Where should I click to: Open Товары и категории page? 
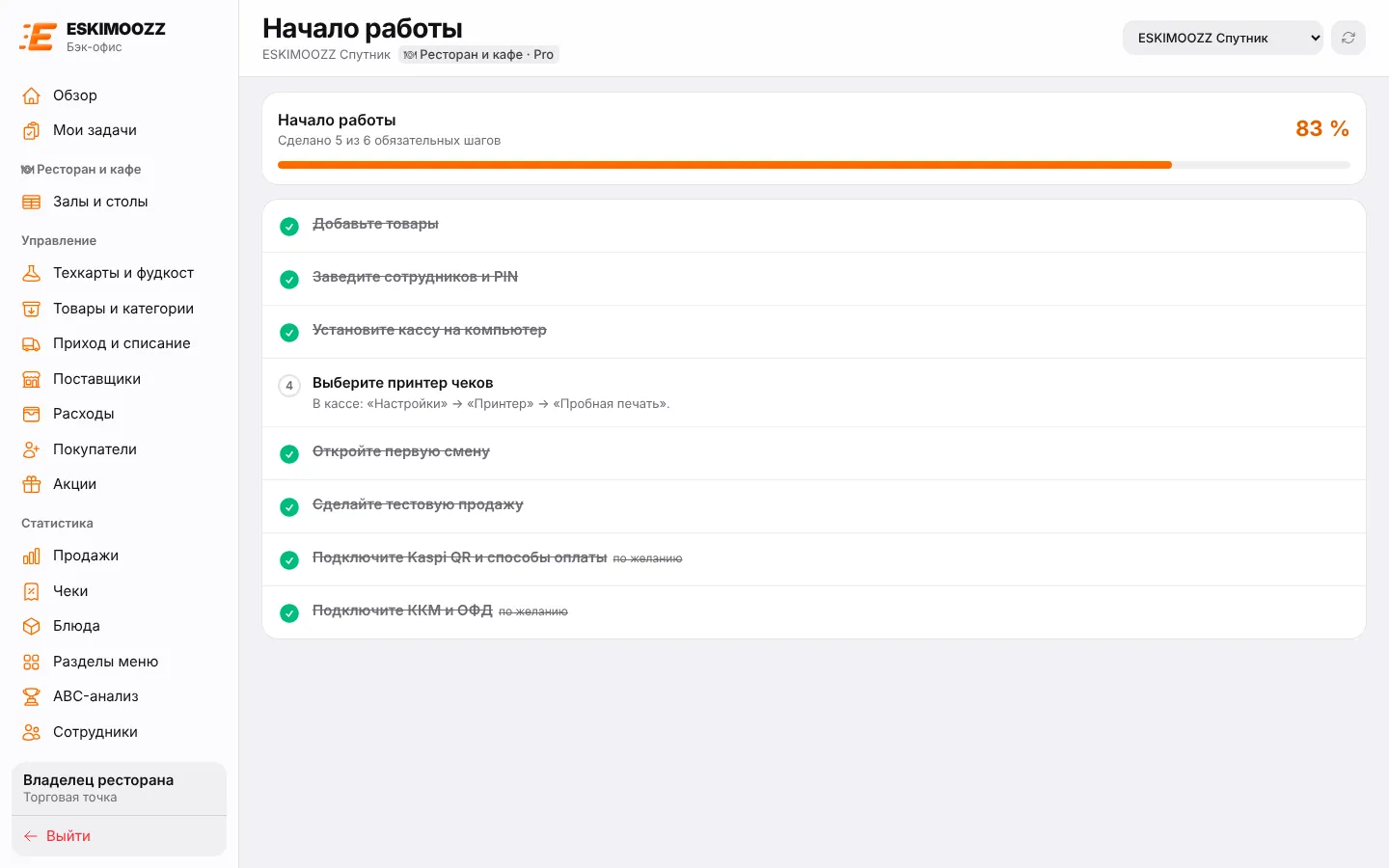tap(119, 309)
